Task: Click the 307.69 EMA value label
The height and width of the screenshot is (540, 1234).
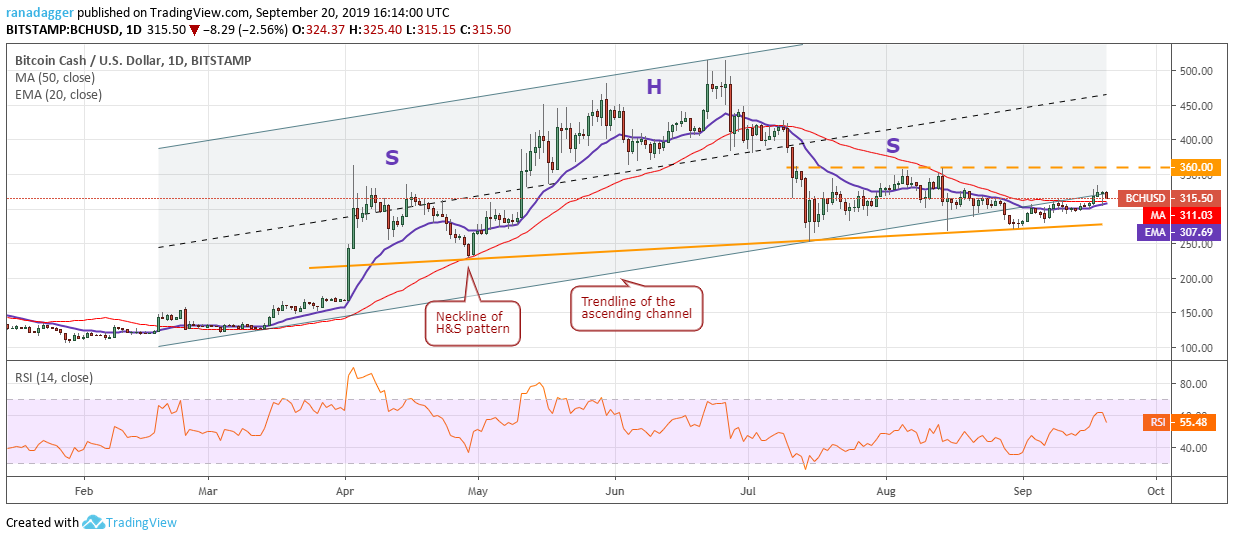Action: [1196, 231]
